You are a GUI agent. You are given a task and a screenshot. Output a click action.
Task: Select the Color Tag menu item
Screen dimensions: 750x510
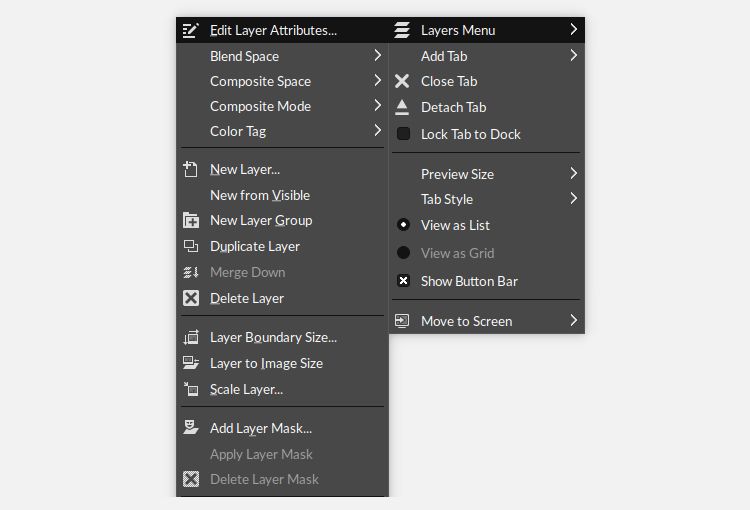point(282,131)
